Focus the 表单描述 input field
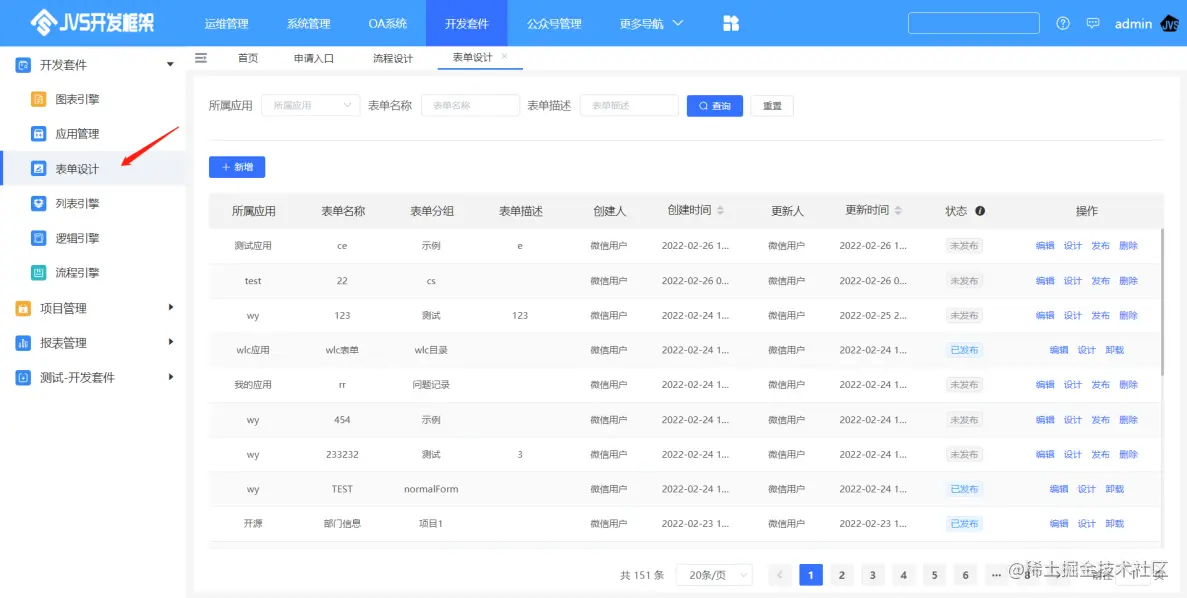Viewport: 1187px width, 598px height. [x=629, y=105]
